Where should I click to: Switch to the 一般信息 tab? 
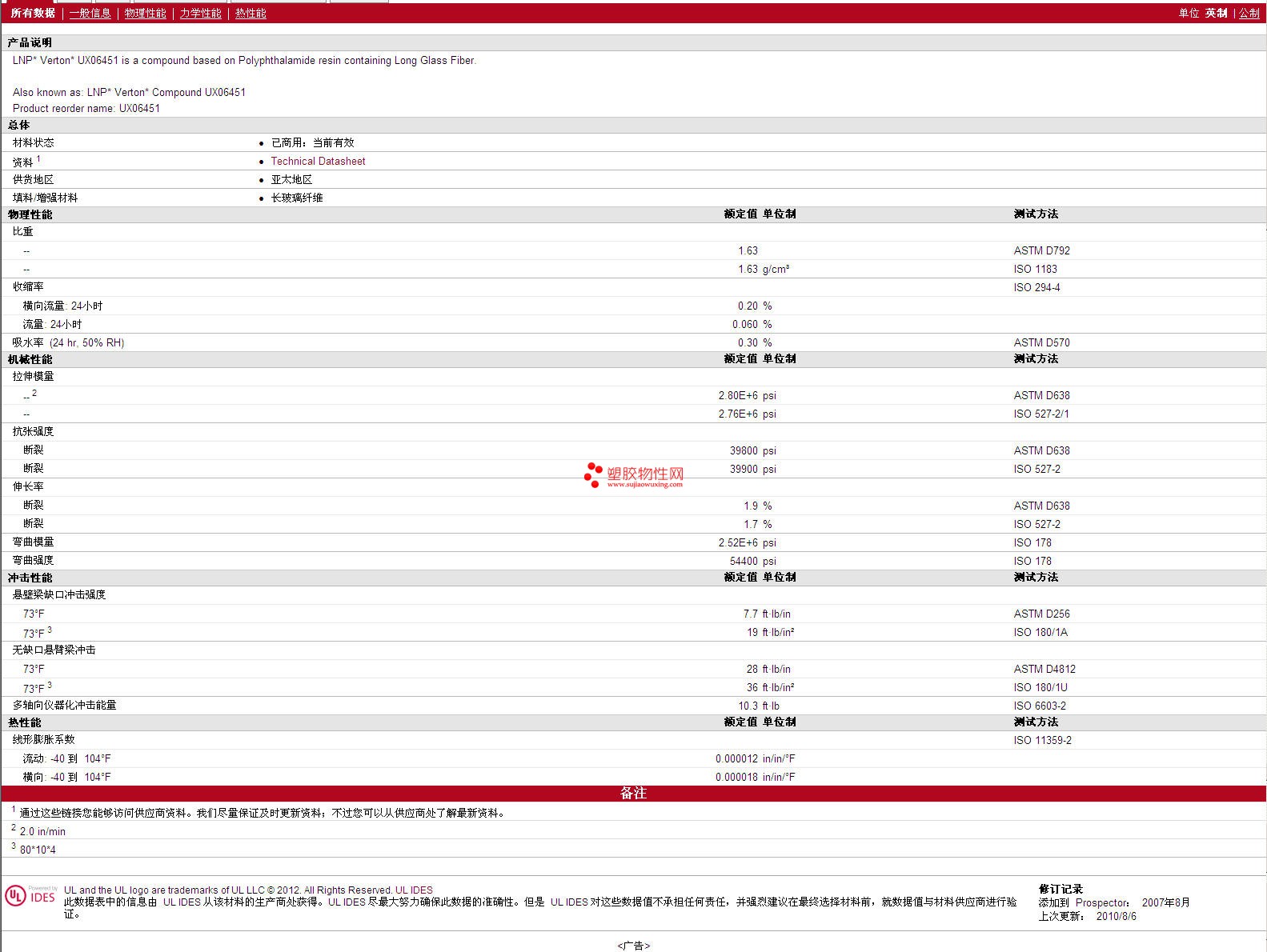tap(90, 14)
